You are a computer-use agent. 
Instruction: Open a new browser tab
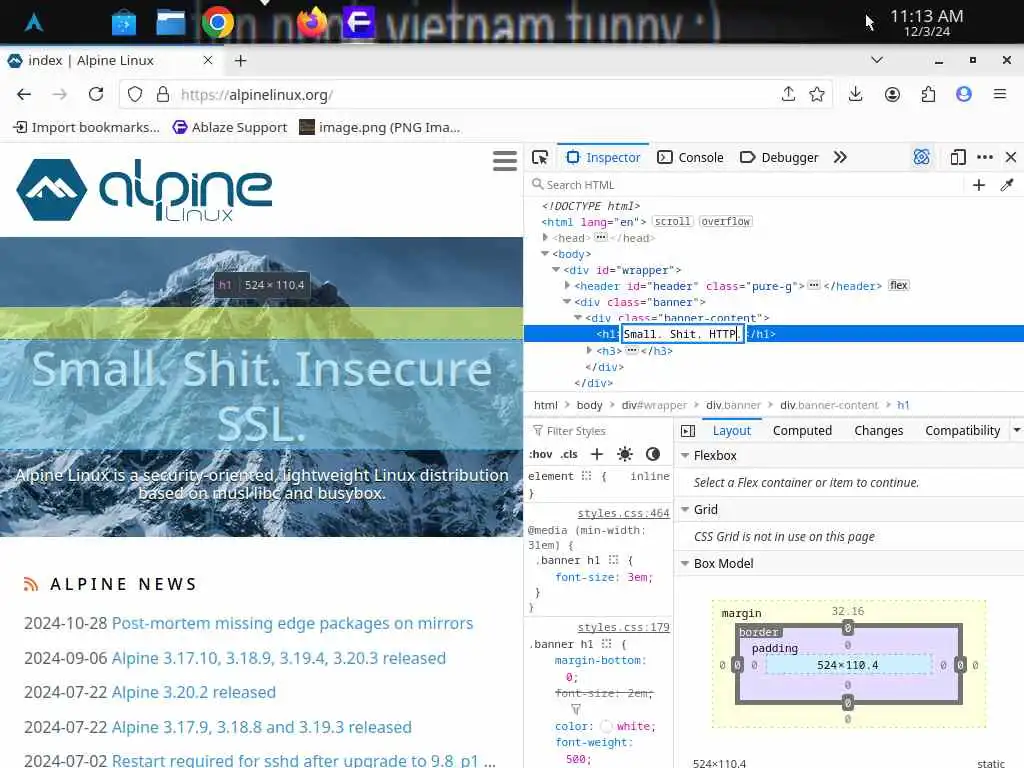pyautogui.click(x=240, y=61)
